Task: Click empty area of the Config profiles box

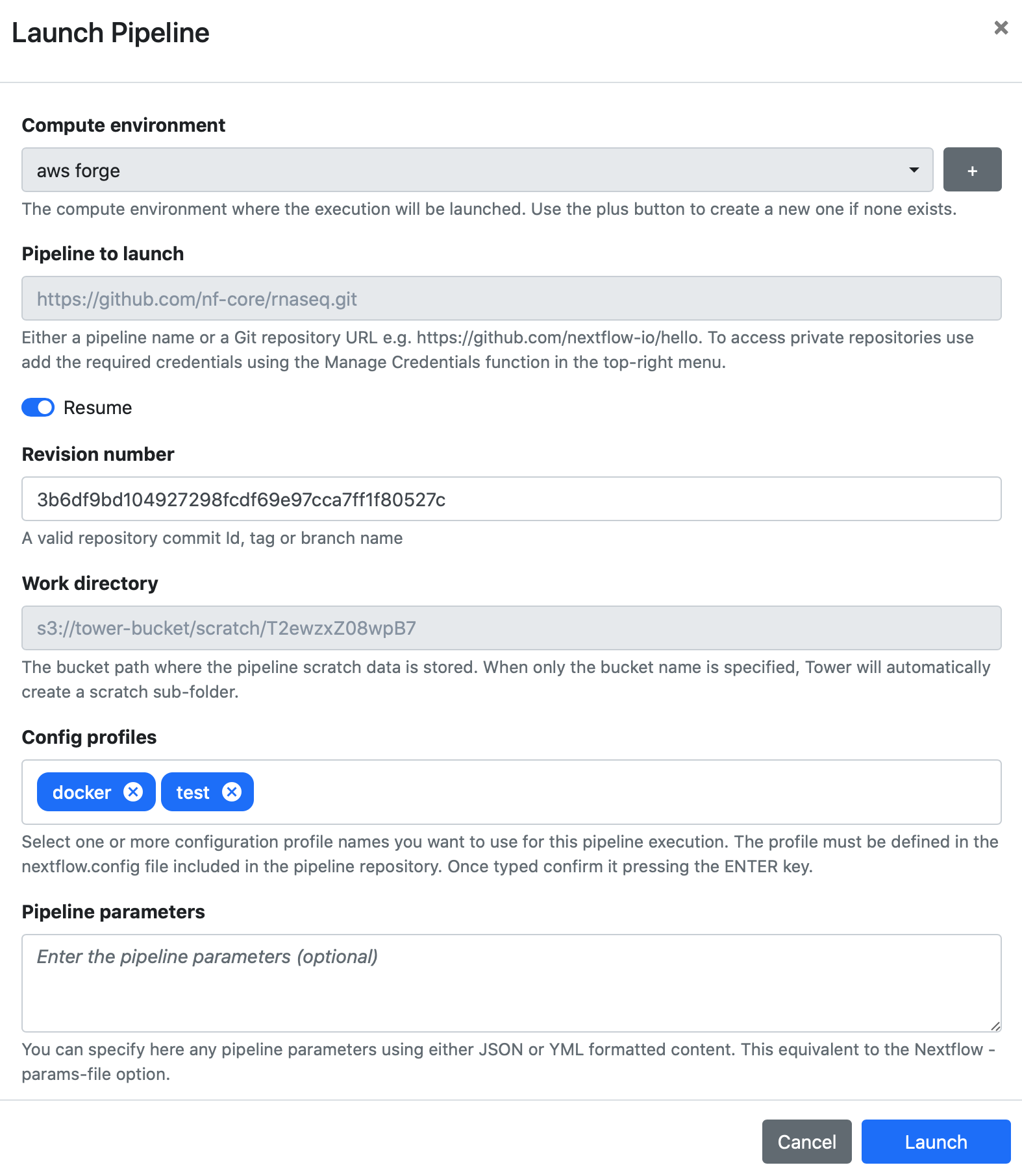Action: coord(623,792)
